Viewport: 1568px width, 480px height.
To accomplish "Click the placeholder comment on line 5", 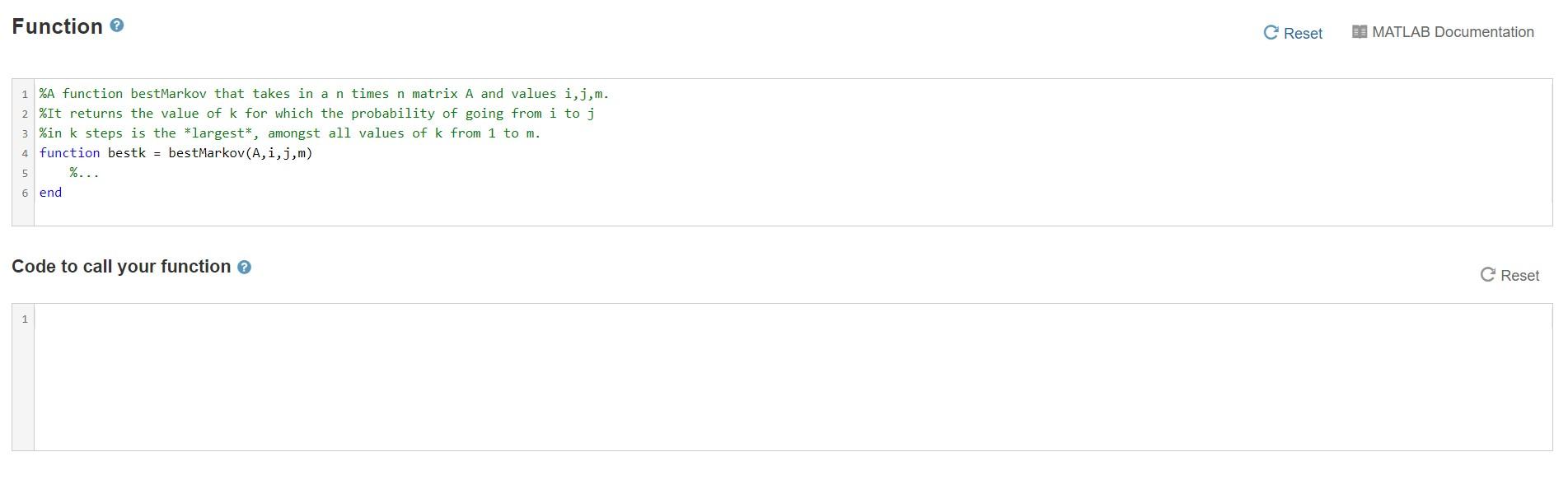I will pyautogui.click(x=82, y=172).
